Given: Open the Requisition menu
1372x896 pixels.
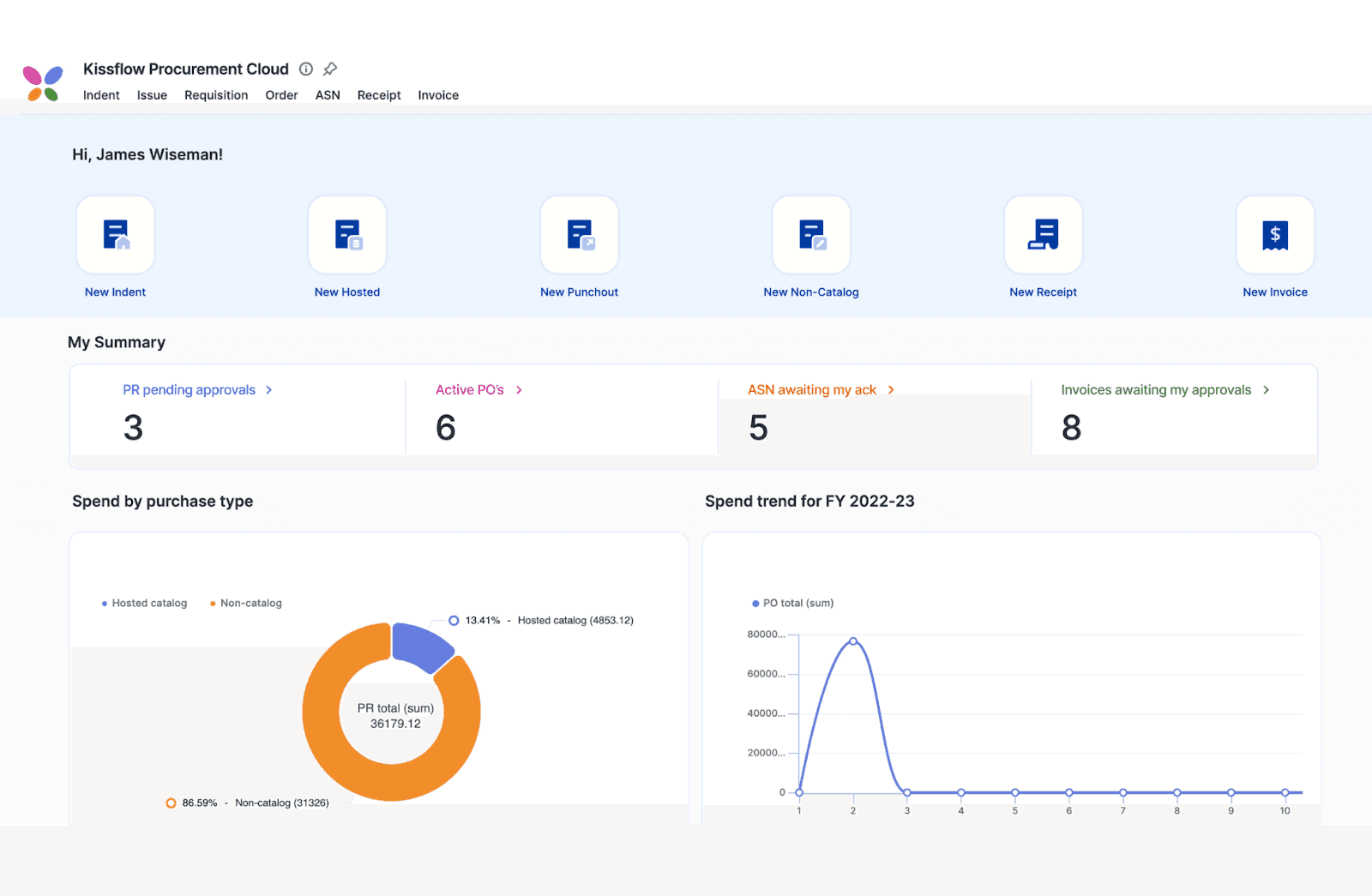Looking at the screenshot, I should pos(215,95).
